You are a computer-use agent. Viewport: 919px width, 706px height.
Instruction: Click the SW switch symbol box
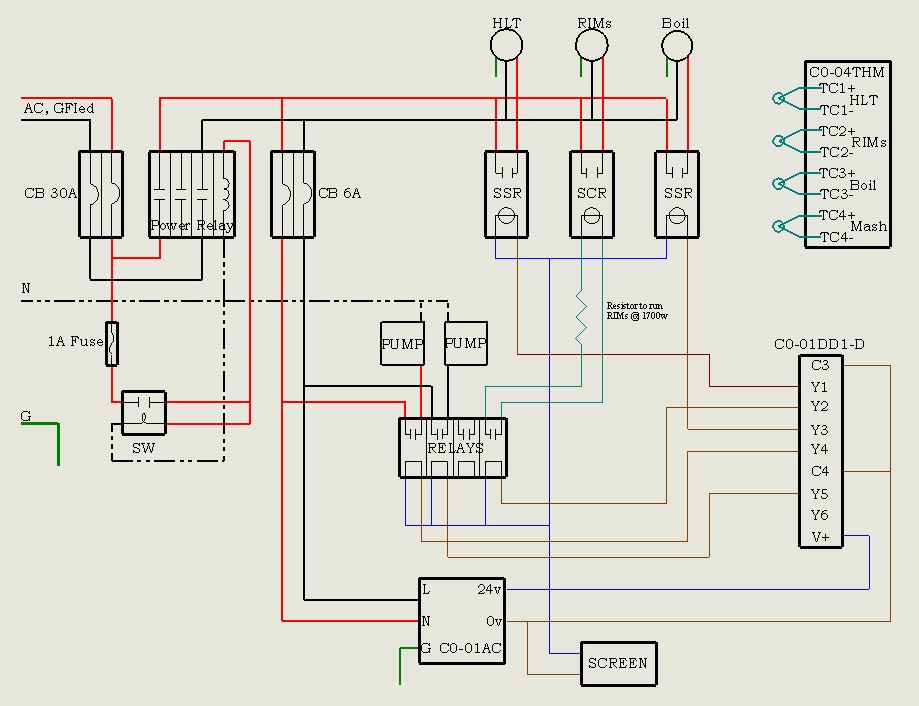144,413
